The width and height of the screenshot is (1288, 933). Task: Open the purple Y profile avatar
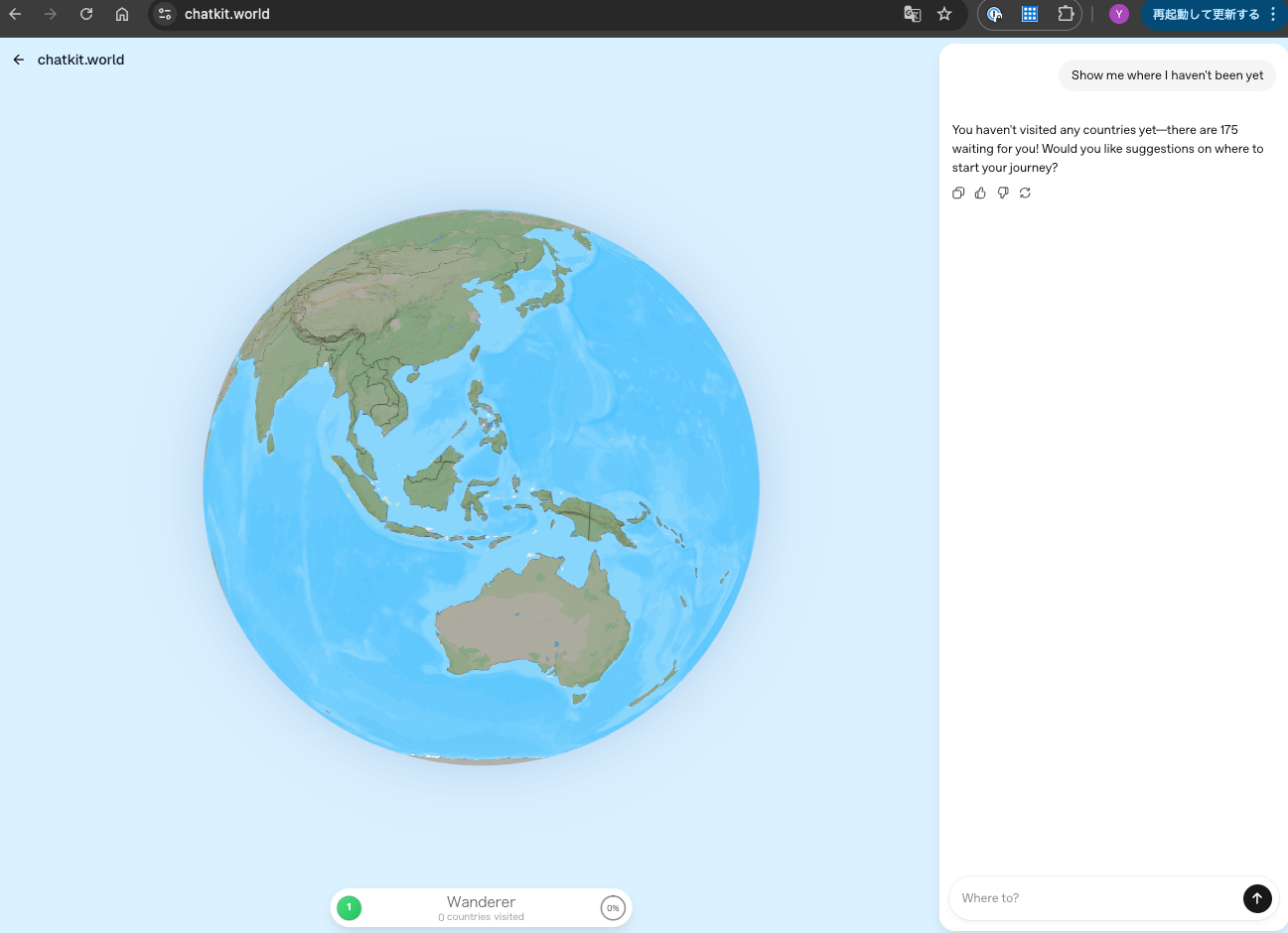tap(1119, 14)
